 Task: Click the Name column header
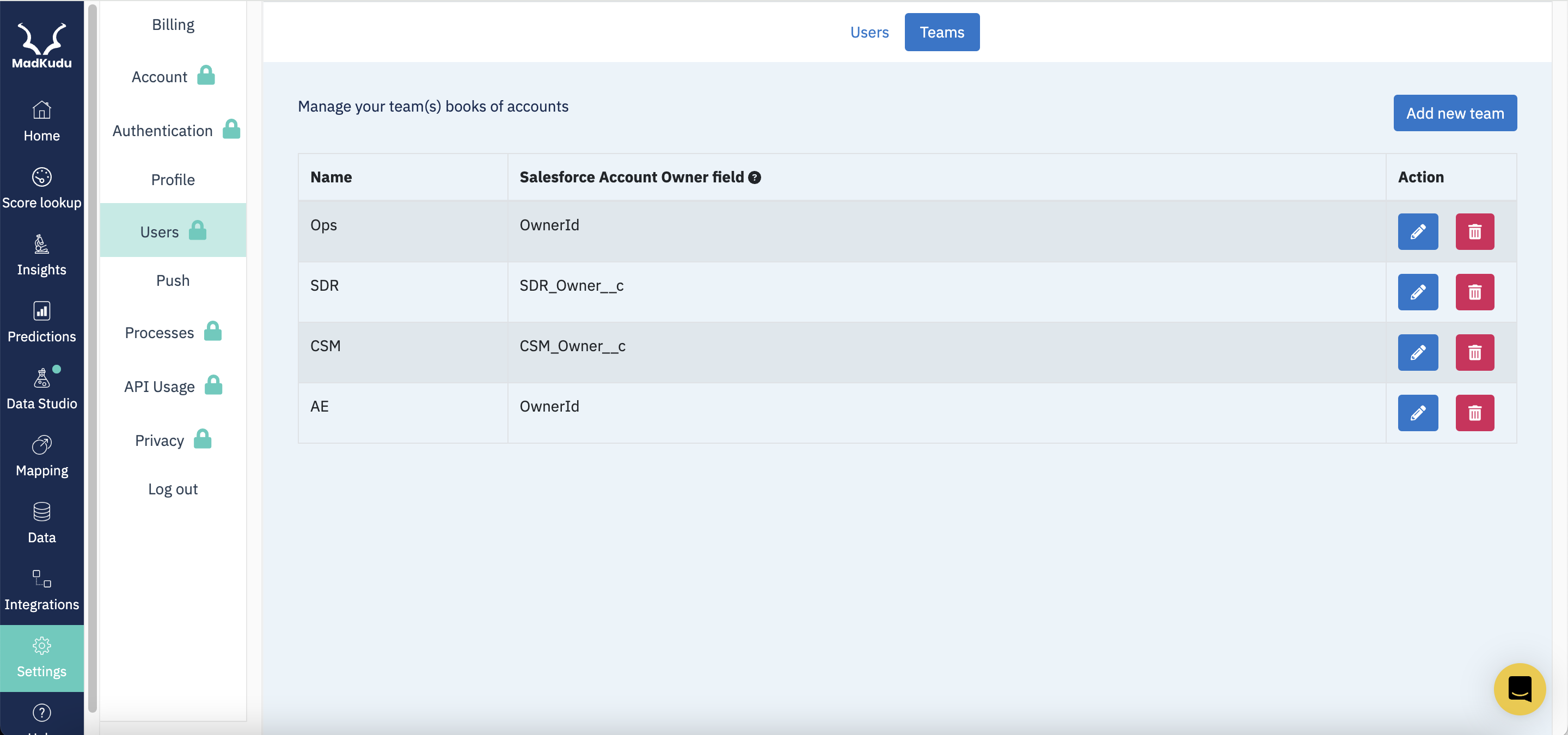point(402,177)
